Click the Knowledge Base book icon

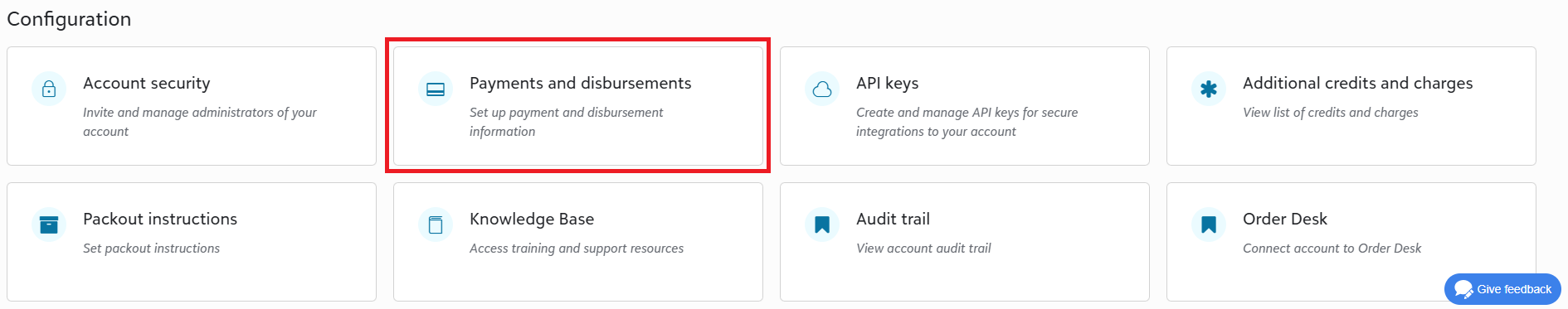tap(436, 225)
